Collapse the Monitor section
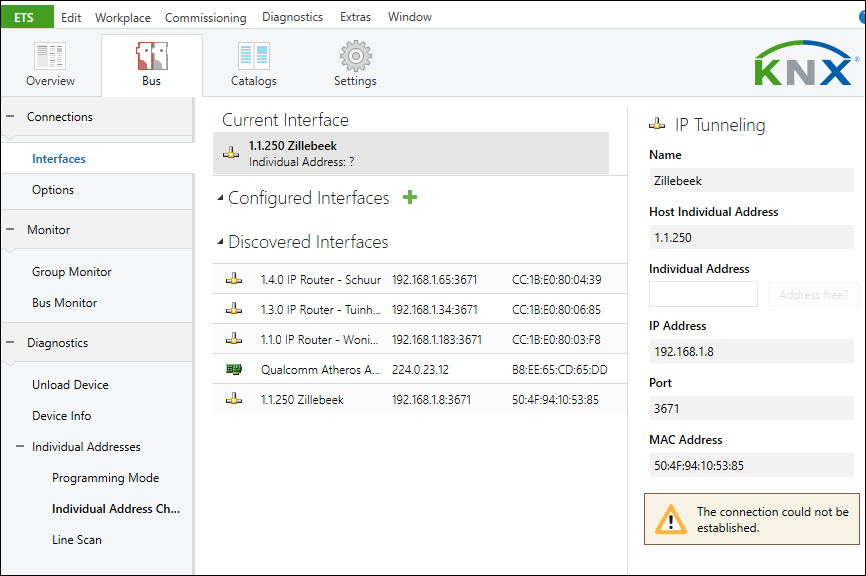The height and width of the screenshot is (576, 866). pyautogui.click(x=10, y=229)
